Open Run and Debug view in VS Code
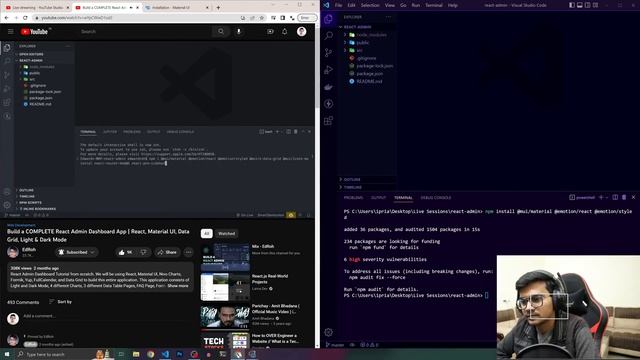The height and width of the screenshot is (360, 640). coord(328,70)
